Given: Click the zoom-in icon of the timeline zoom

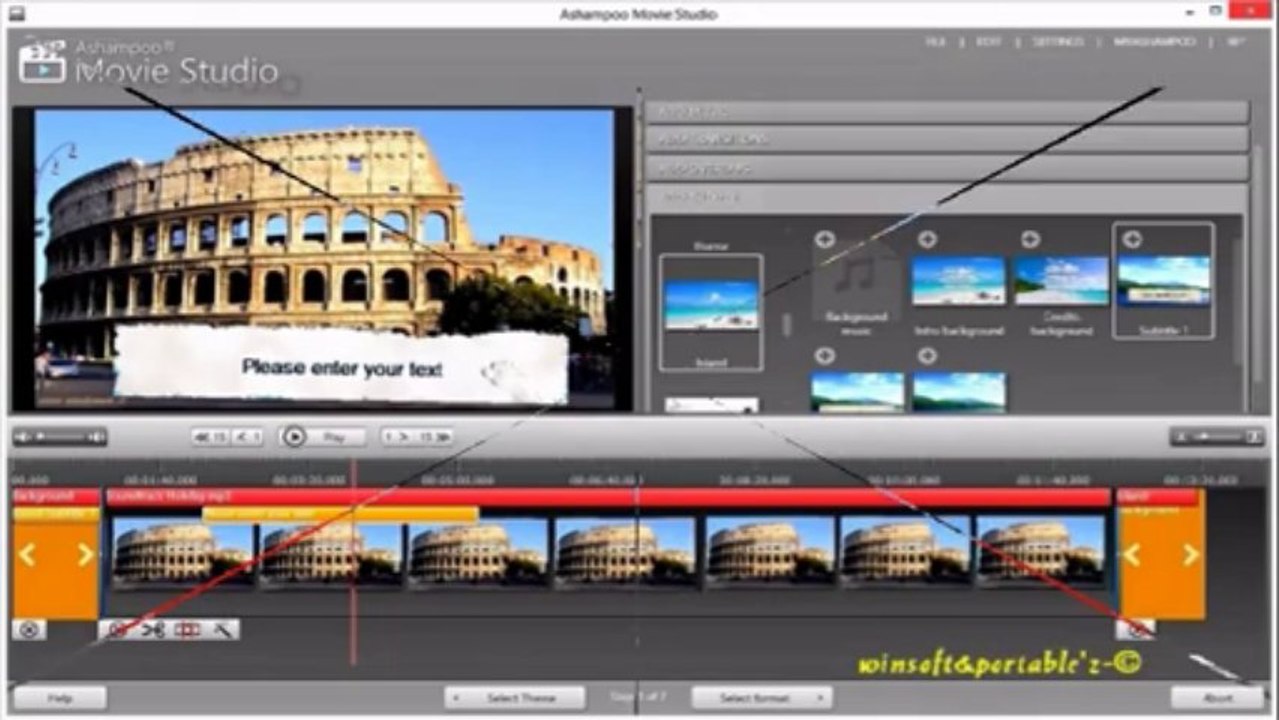Looking at the screenshot, I should [x=1254, y=437].
